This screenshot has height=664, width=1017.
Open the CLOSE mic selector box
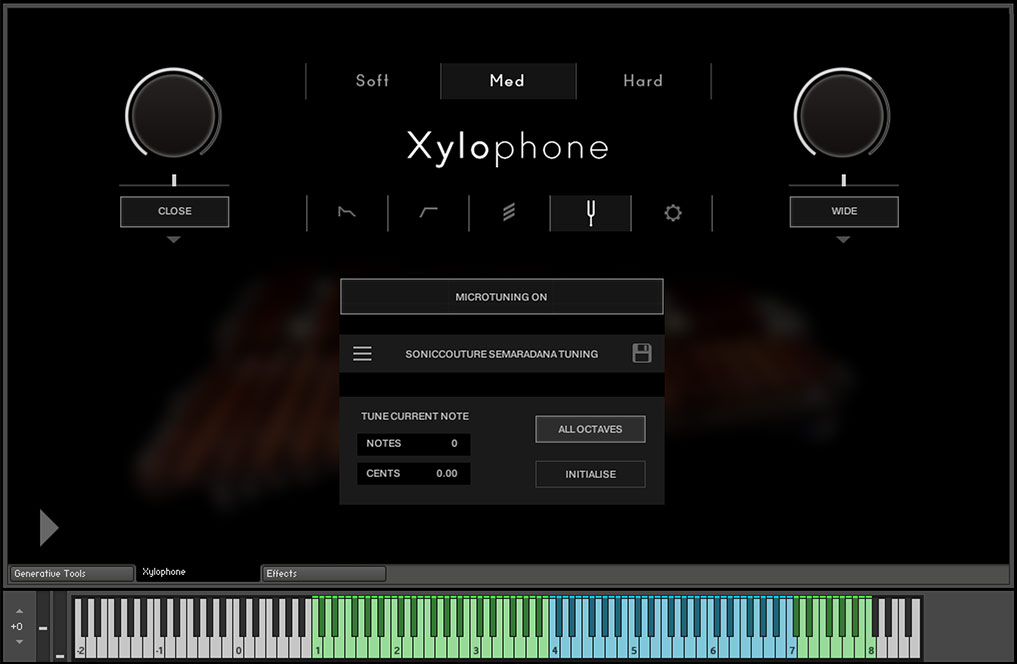coord(174,211)
